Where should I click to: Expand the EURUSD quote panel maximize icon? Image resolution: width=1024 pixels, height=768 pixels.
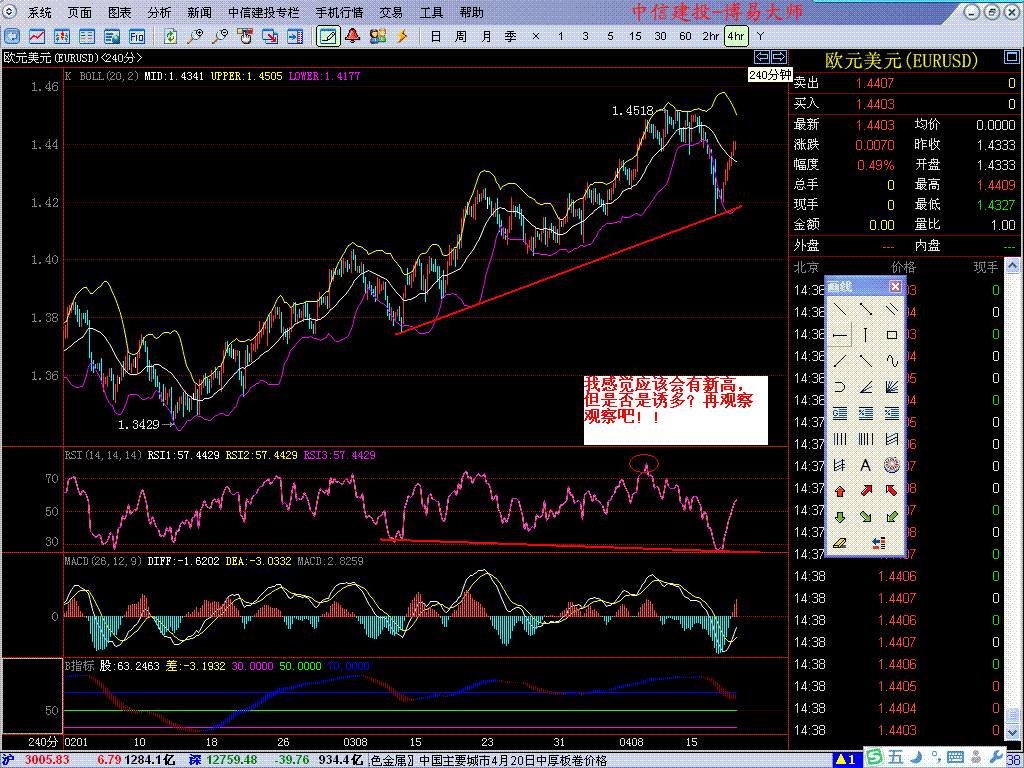[1010, 59]
